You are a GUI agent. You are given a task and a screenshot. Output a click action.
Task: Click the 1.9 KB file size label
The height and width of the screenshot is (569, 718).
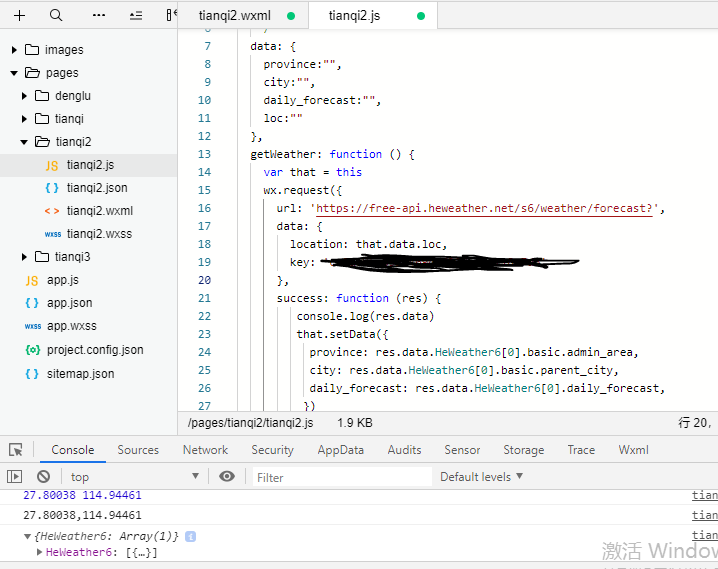click(355, 423)
